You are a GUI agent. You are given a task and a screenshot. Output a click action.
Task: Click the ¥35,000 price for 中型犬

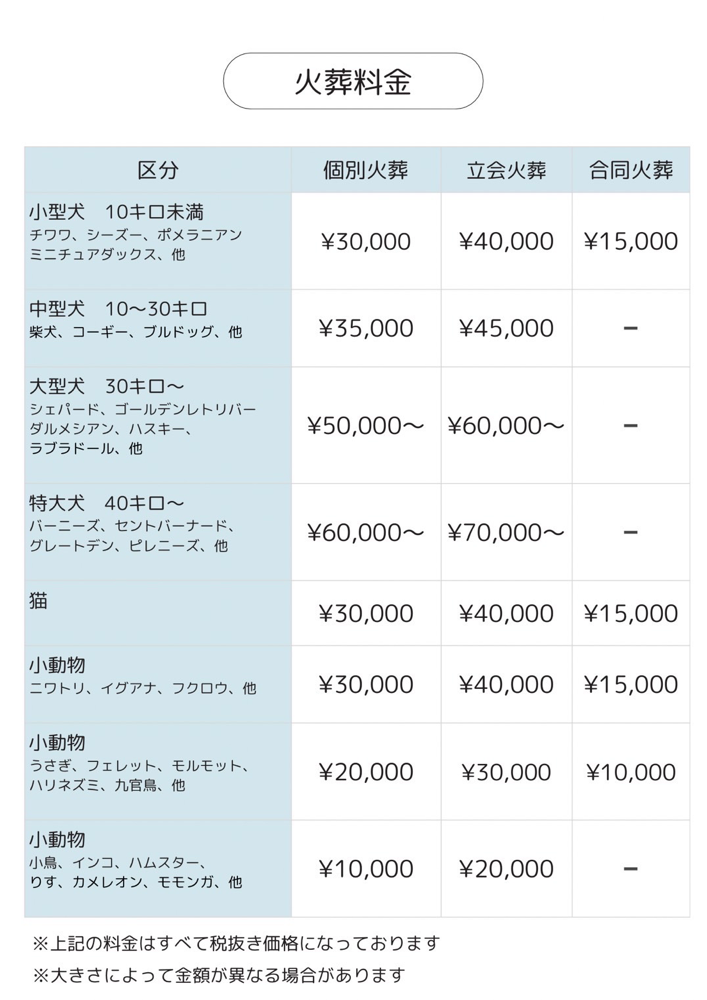point(366,328)
